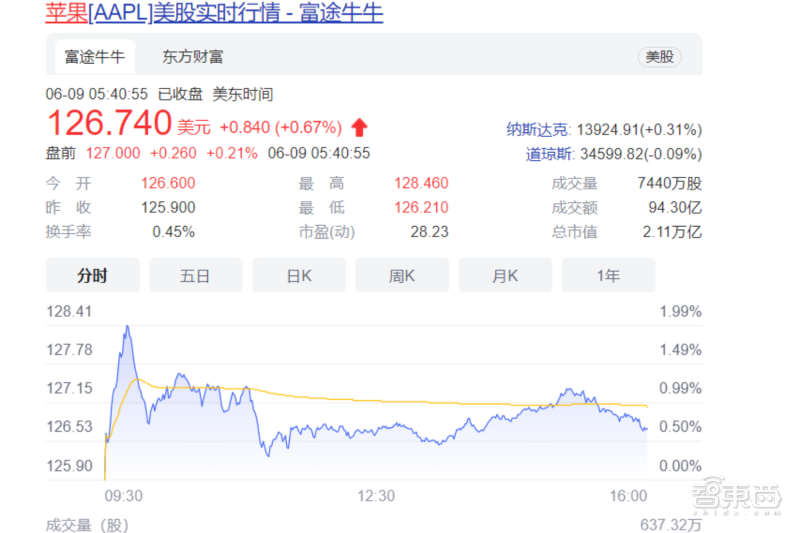Switch to the 东方财富 source tab

pyautogui.click(x=193, y=57)
